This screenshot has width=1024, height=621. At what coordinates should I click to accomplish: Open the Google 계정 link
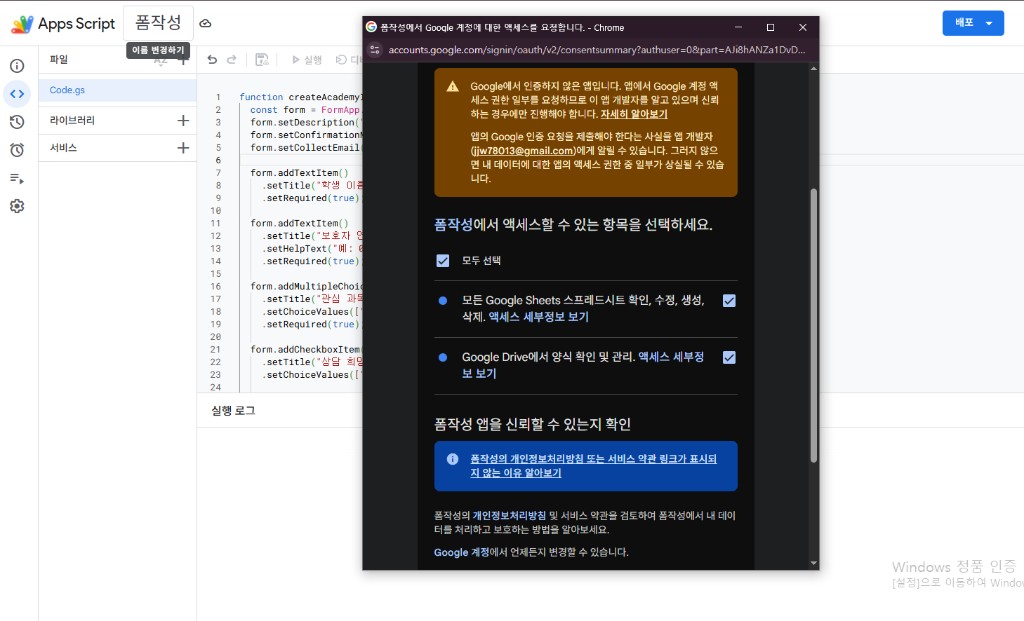tap(461, 552)
